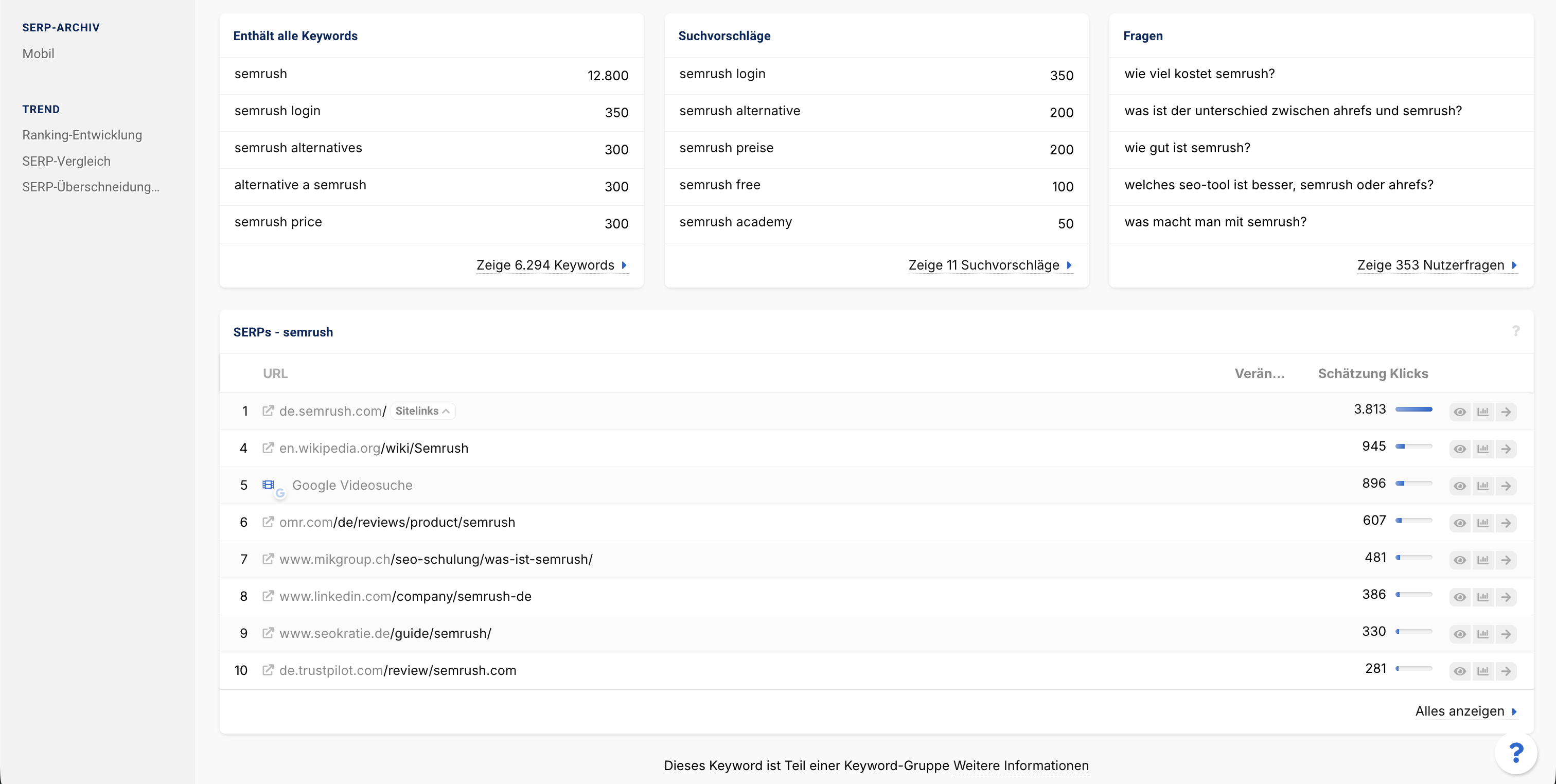The image size is (1556, 784).
Task: Open chart icon for Google Videosuche row
Action: click(x=1483, y=486)
